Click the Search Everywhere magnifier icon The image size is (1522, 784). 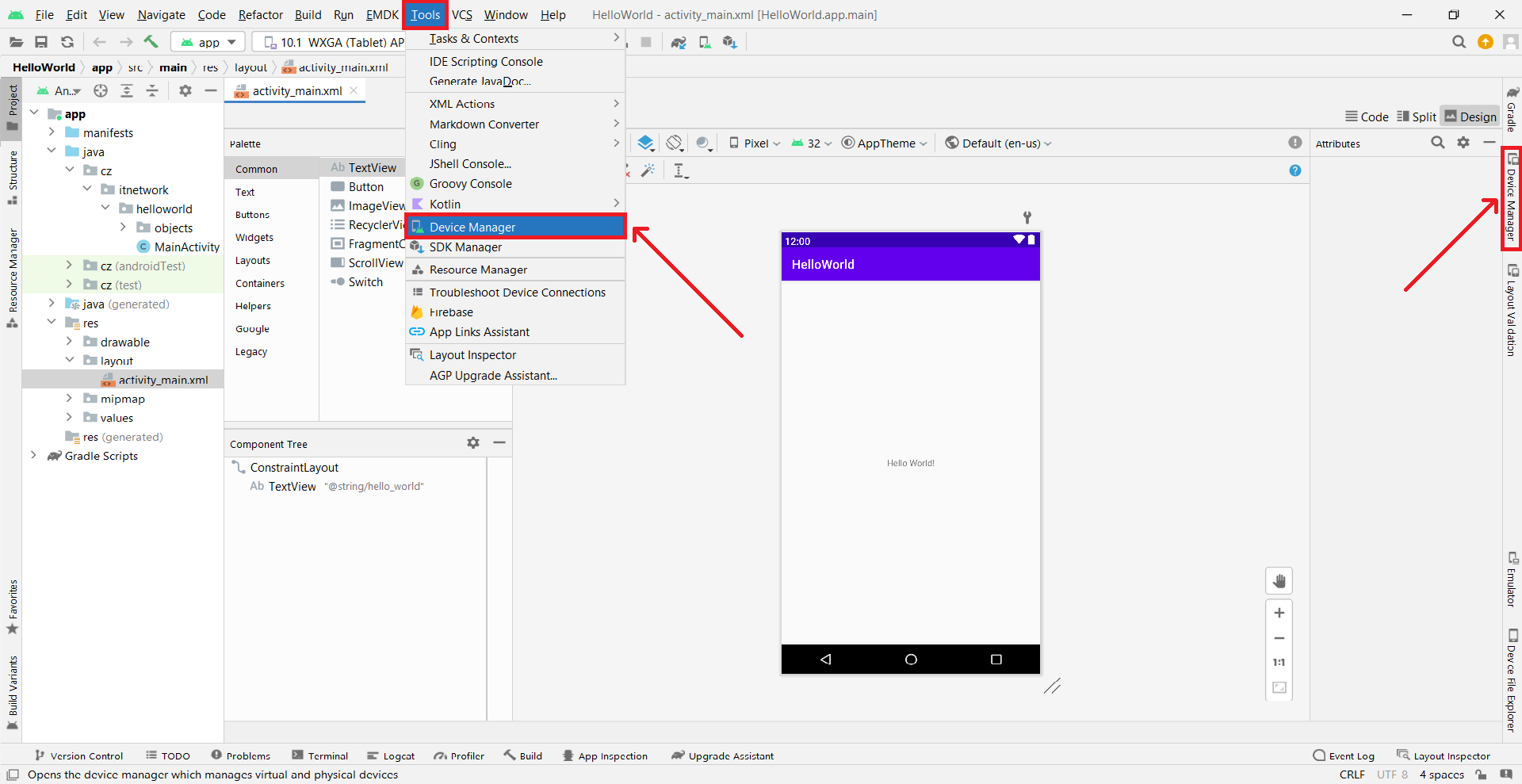tap(1459, 42)
